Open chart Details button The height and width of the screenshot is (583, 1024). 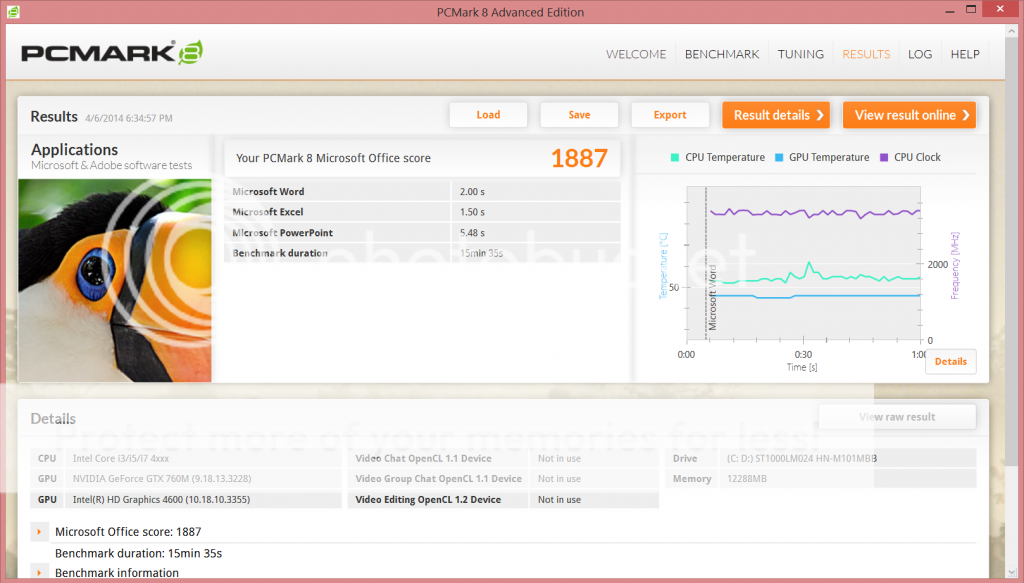tap(950, 361)
